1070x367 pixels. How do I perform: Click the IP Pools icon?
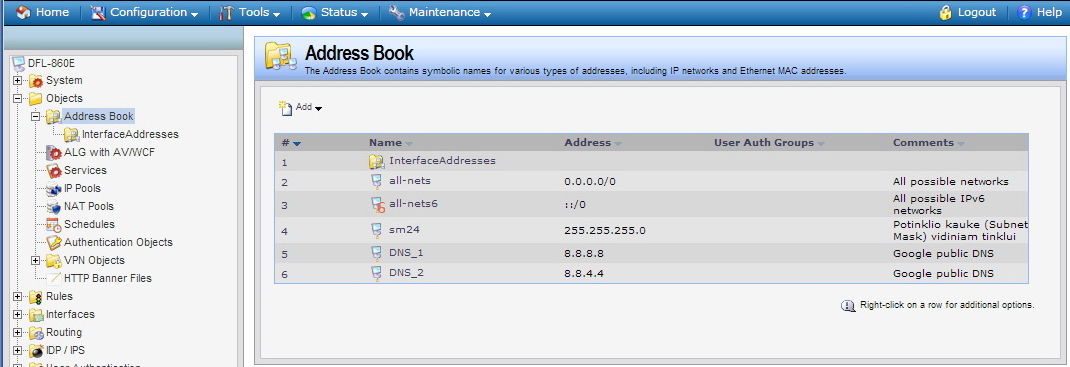click(54, 188)
